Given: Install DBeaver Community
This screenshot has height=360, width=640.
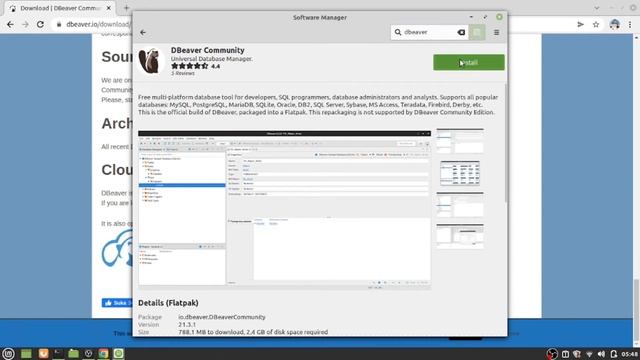Looking at the screenshot, I should pos(469,62).
